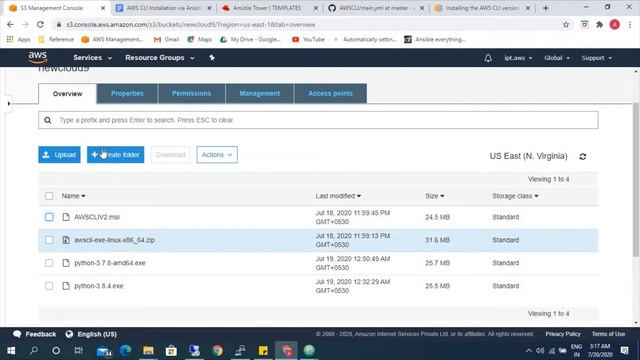Open the ipt.aws account dropdown
Image resolution: width=640 pixels, height=360 pixels.
pyautogui.click(x=518, y=58)
